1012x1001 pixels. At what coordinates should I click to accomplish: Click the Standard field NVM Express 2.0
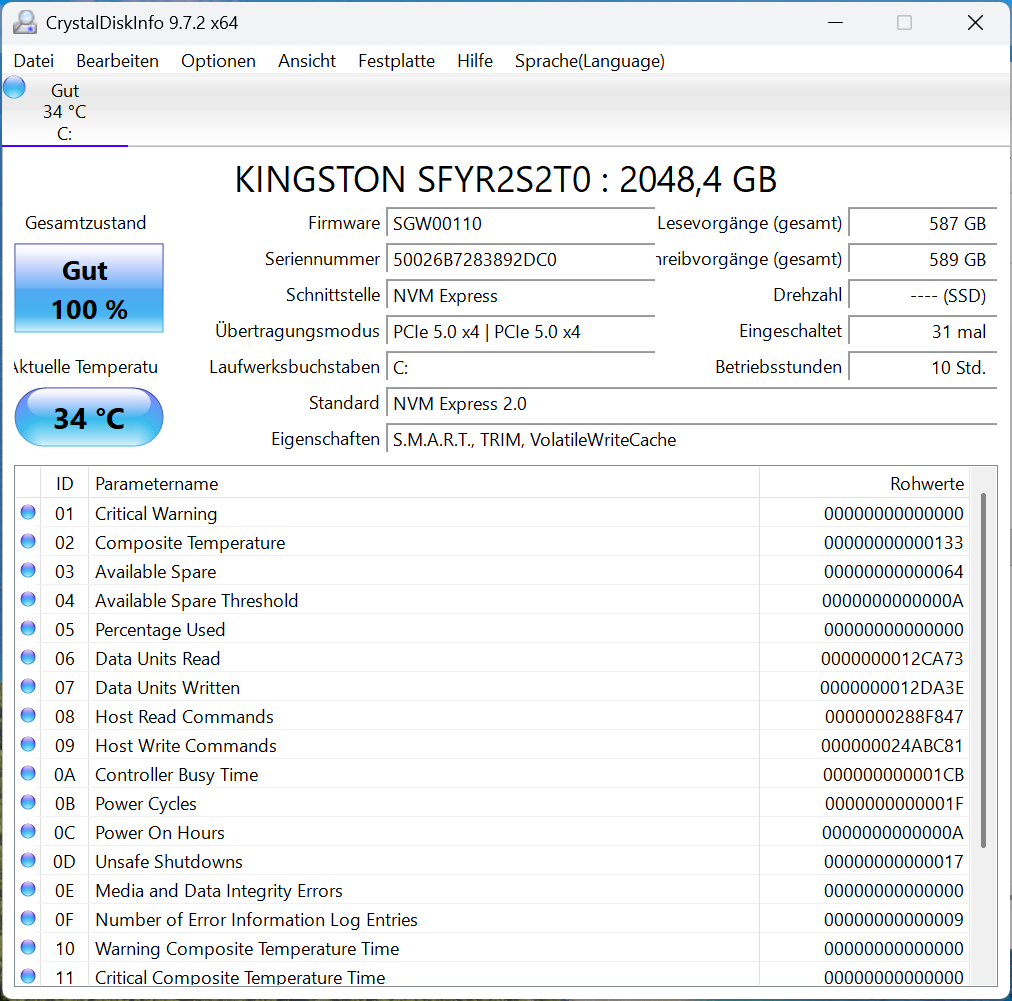coord(691,404)
